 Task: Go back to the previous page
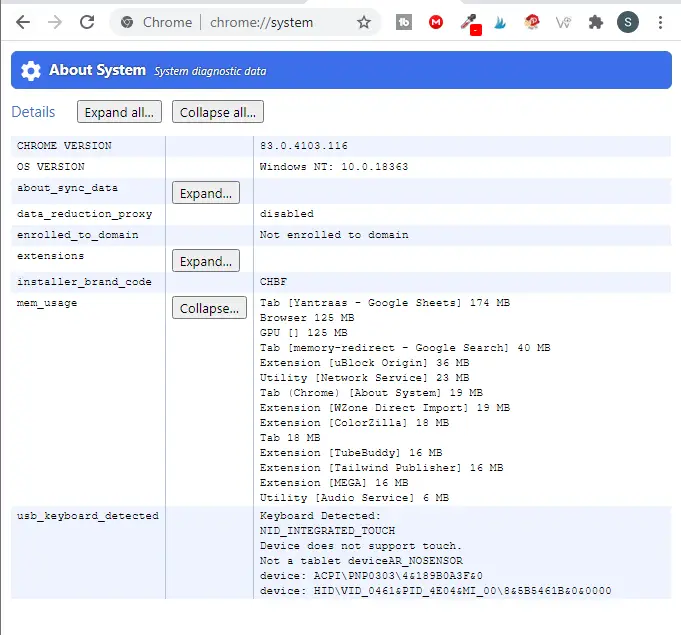(x=23, y=22)
